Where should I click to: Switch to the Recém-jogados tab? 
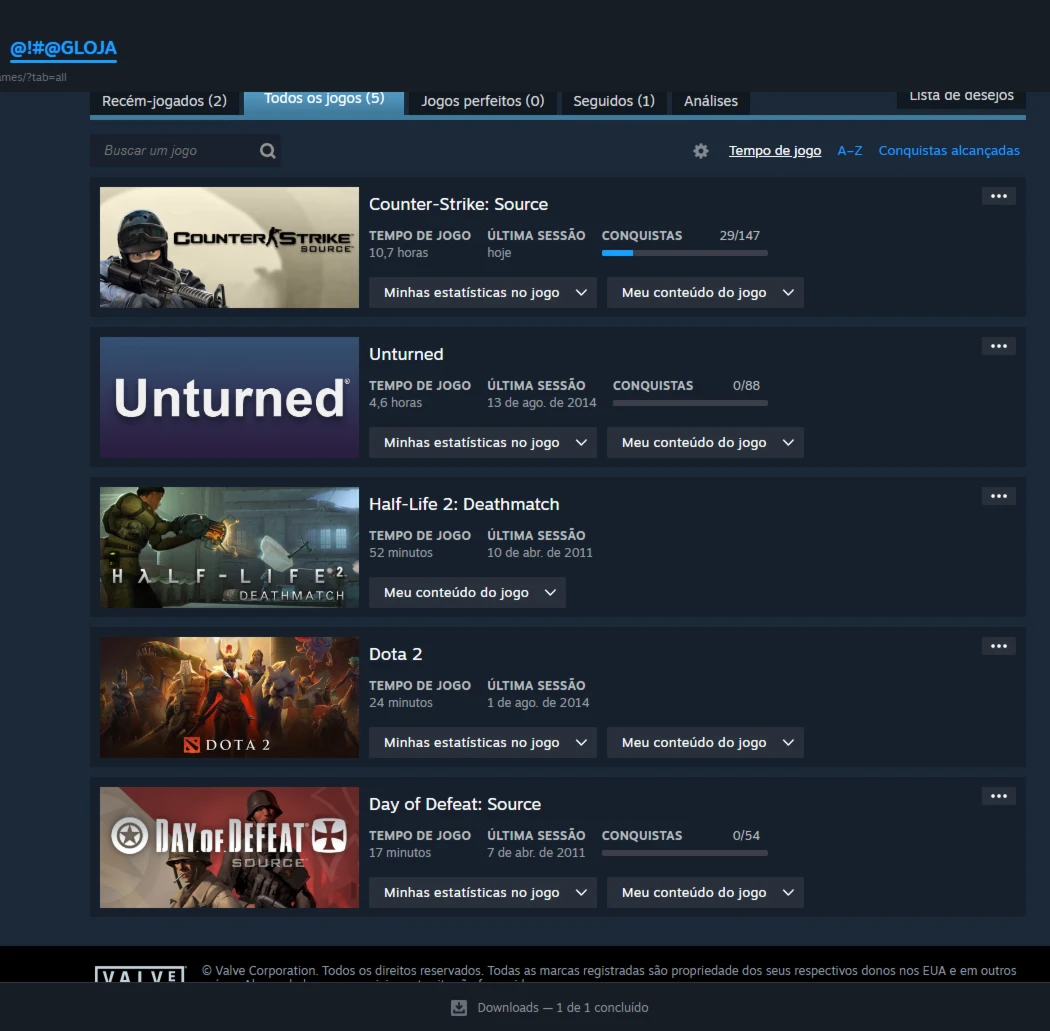[164, 101]
